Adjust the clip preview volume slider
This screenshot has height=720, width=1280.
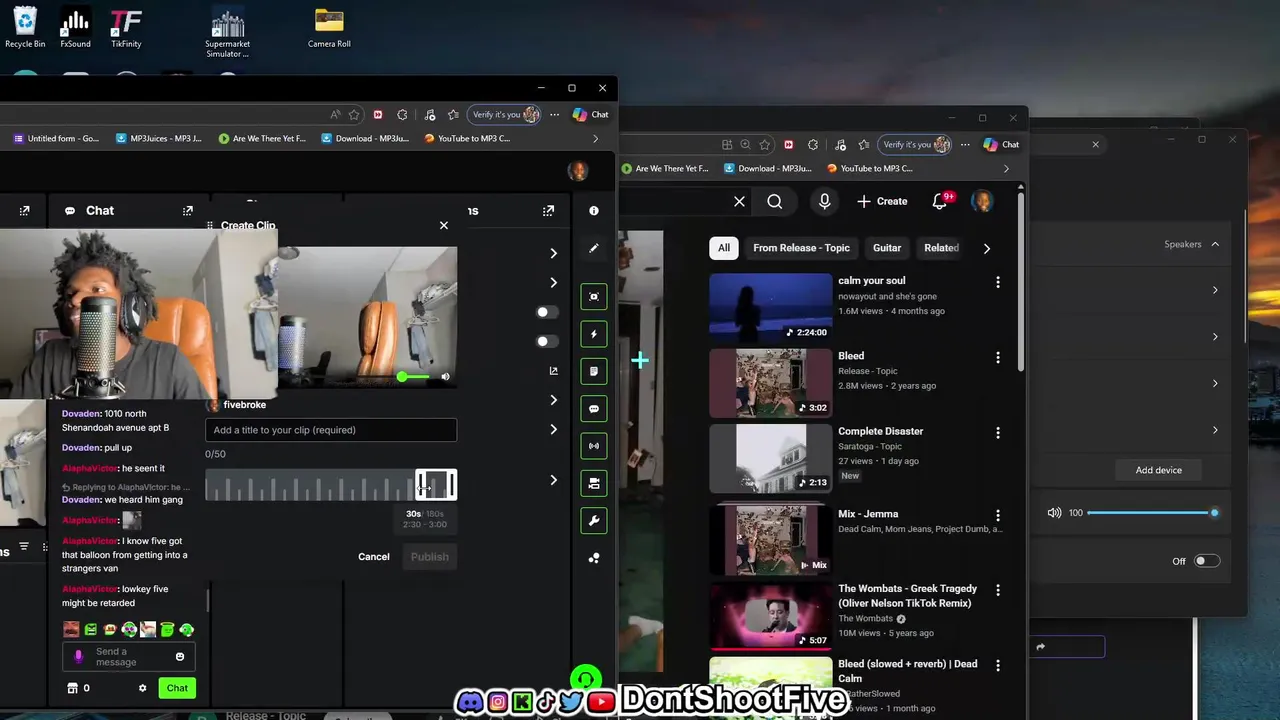pos(414,377)
